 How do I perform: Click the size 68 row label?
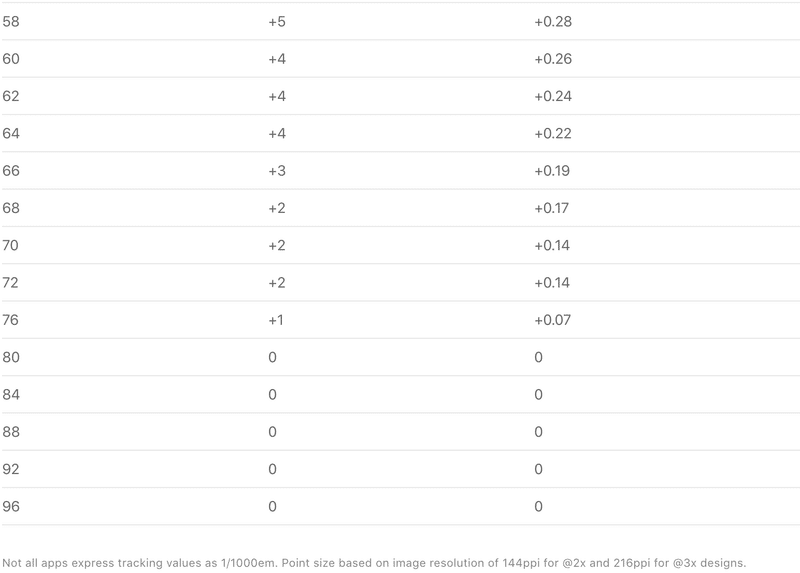point(11,208)
